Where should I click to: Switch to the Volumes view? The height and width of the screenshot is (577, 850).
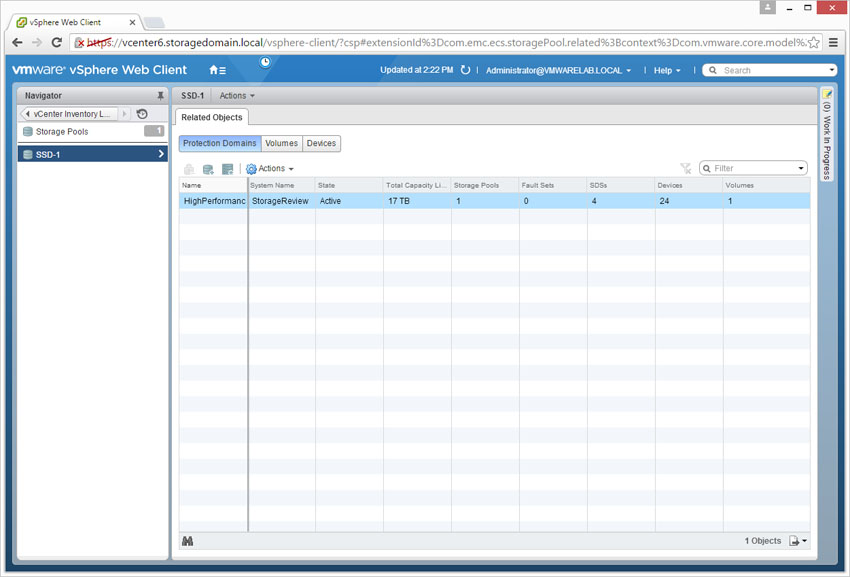[x=281, y=143]
